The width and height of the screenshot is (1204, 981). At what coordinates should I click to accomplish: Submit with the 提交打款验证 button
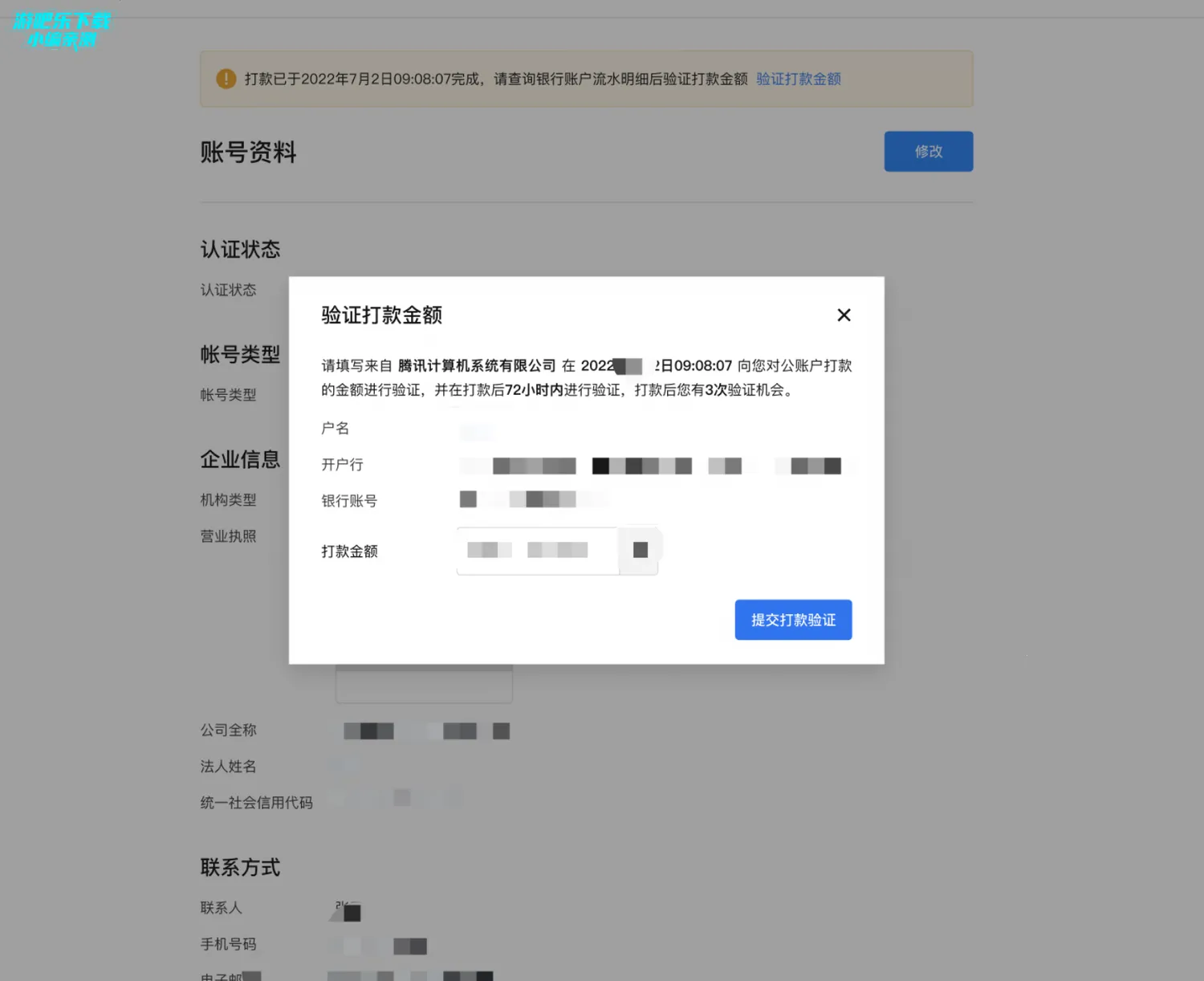pos(793,619)
